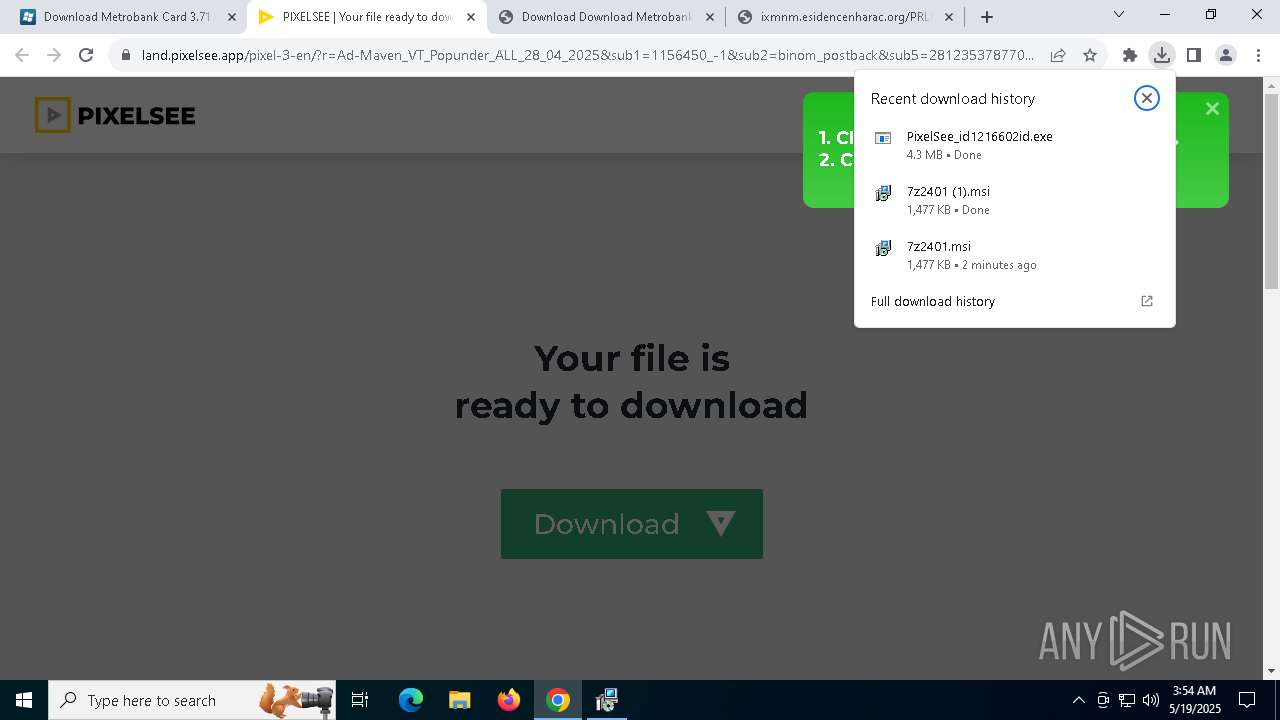The image size is (1280, 720).
Task: Click the 7z2401.msi file icon
Action: (883, 248)
